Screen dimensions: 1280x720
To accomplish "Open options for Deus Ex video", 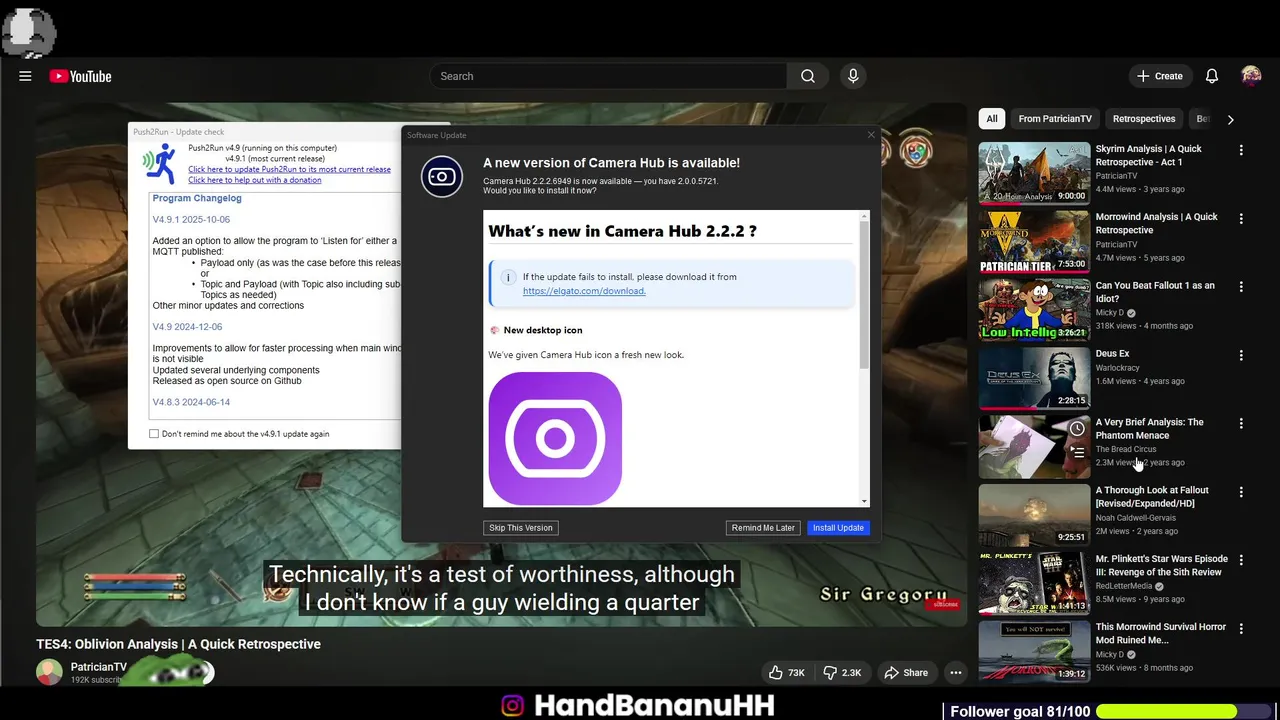I will (1241, 355).
